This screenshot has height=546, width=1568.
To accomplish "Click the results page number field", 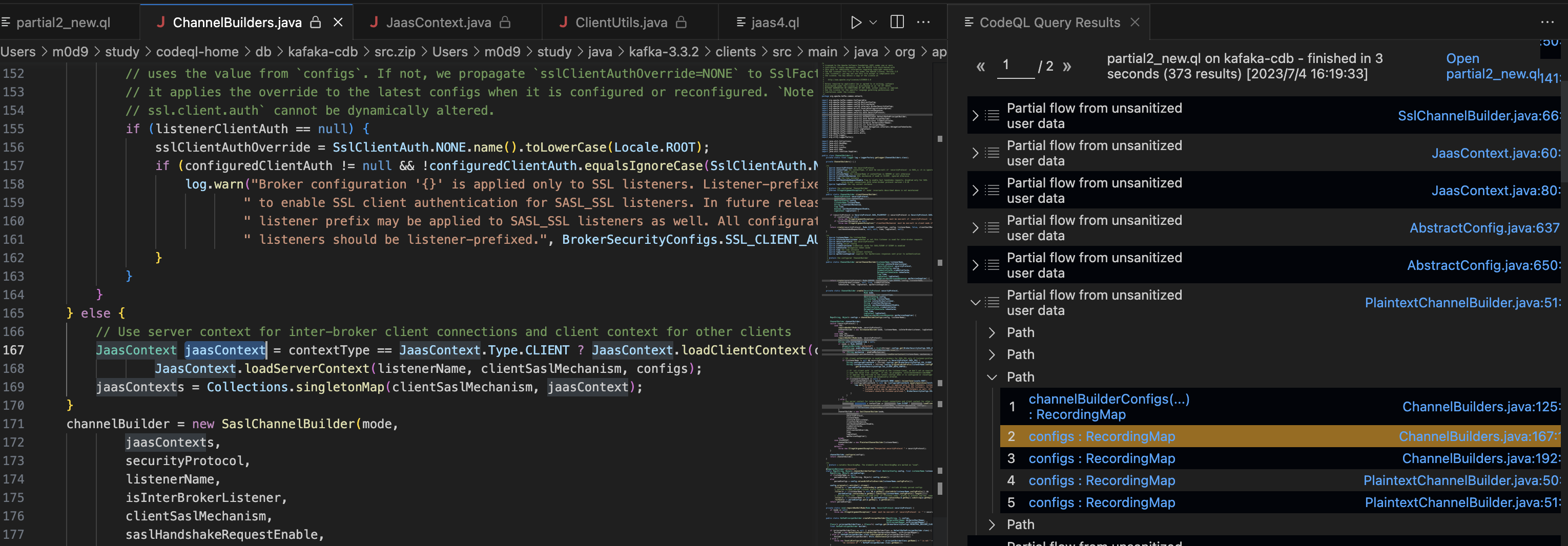I will (1015, 66).
